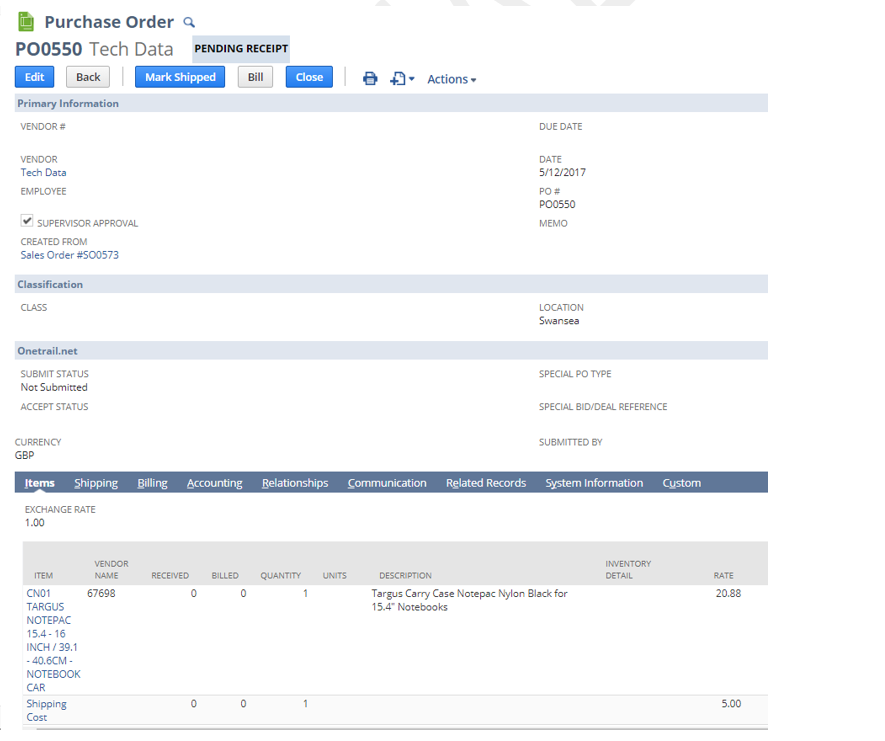Image resolution: width=885 pixels, height=741 pixels.
Task: Select the Accounting tab
Action: [214, 483]
